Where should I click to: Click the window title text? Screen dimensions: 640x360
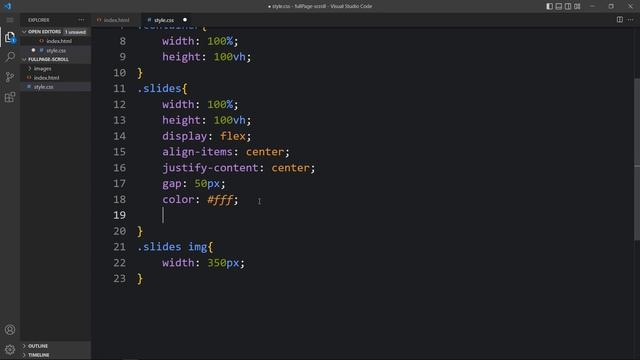click(x=320, y=6)
